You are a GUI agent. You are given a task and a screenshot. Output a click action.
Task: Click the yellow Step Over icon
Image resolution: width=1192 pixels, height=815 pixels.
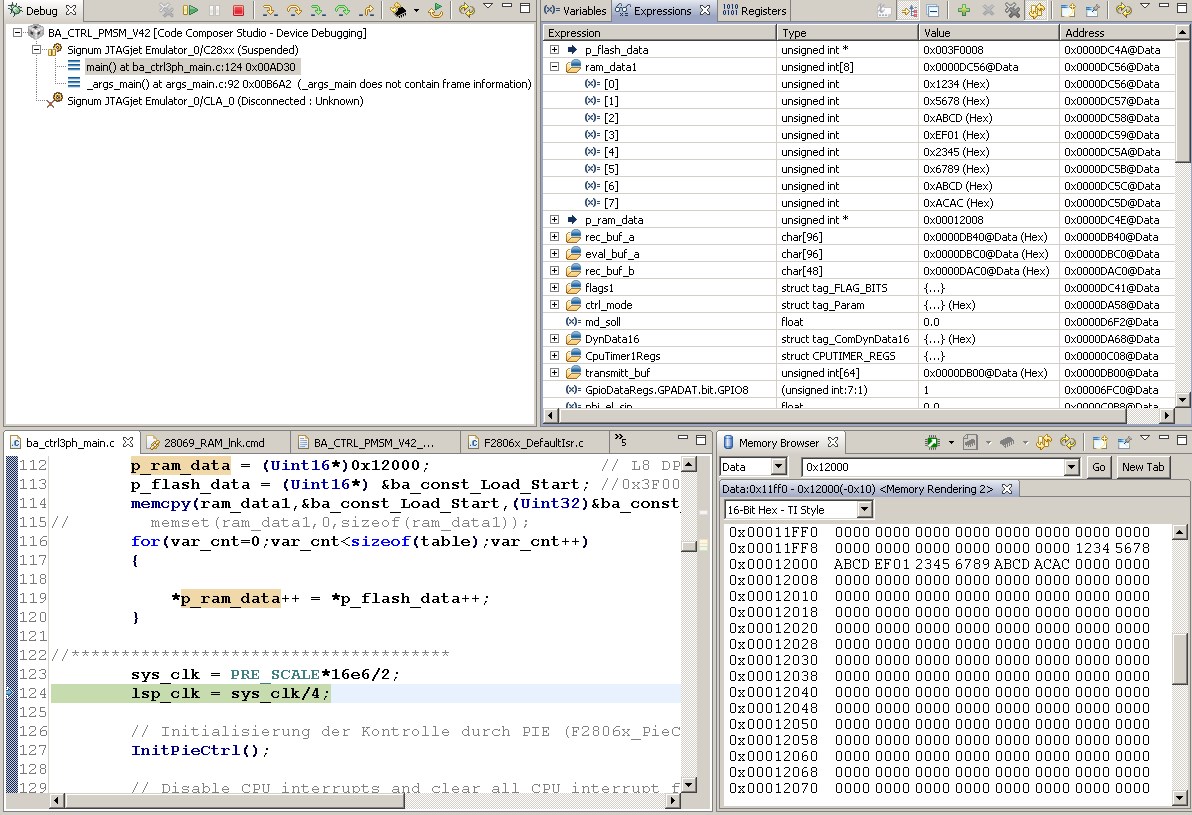point(294,11)
